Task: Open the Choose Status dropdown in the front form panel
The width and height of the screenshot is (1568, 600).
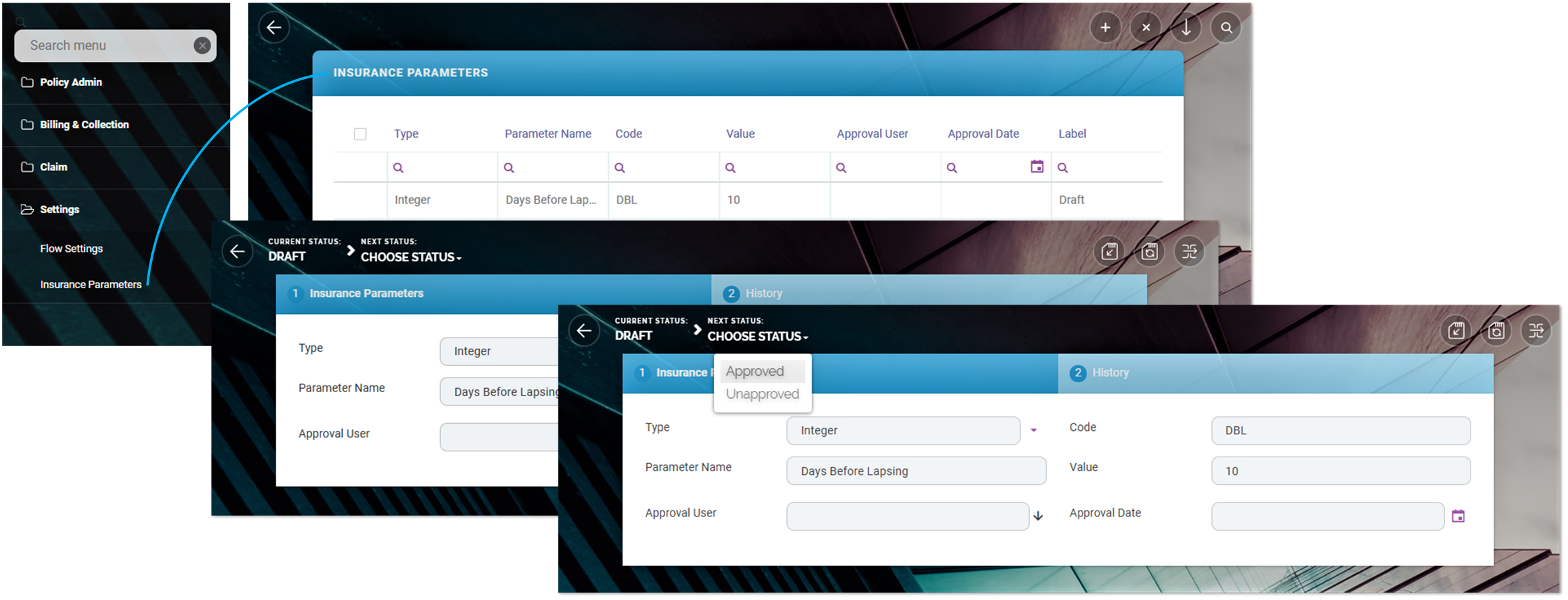Action: (757, 336)
